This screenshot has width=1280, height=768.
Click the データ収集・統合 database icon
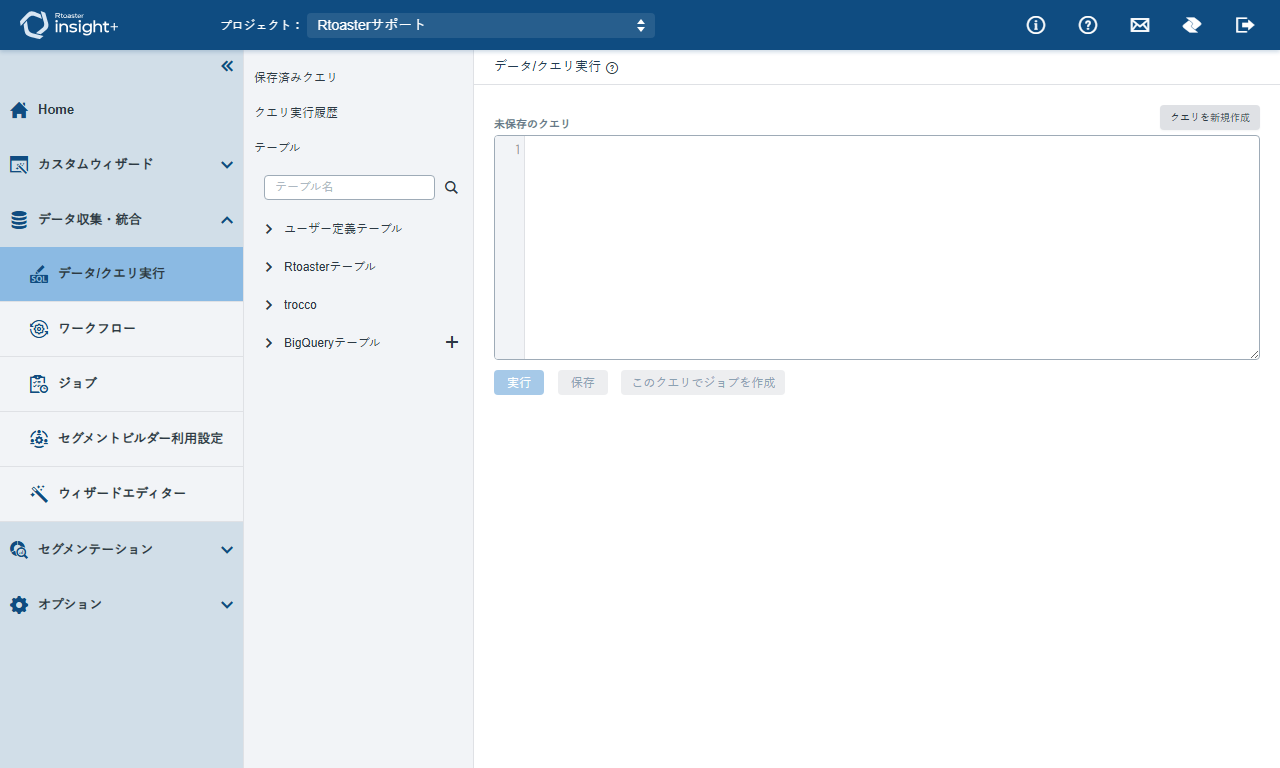[x=19, y=220]
